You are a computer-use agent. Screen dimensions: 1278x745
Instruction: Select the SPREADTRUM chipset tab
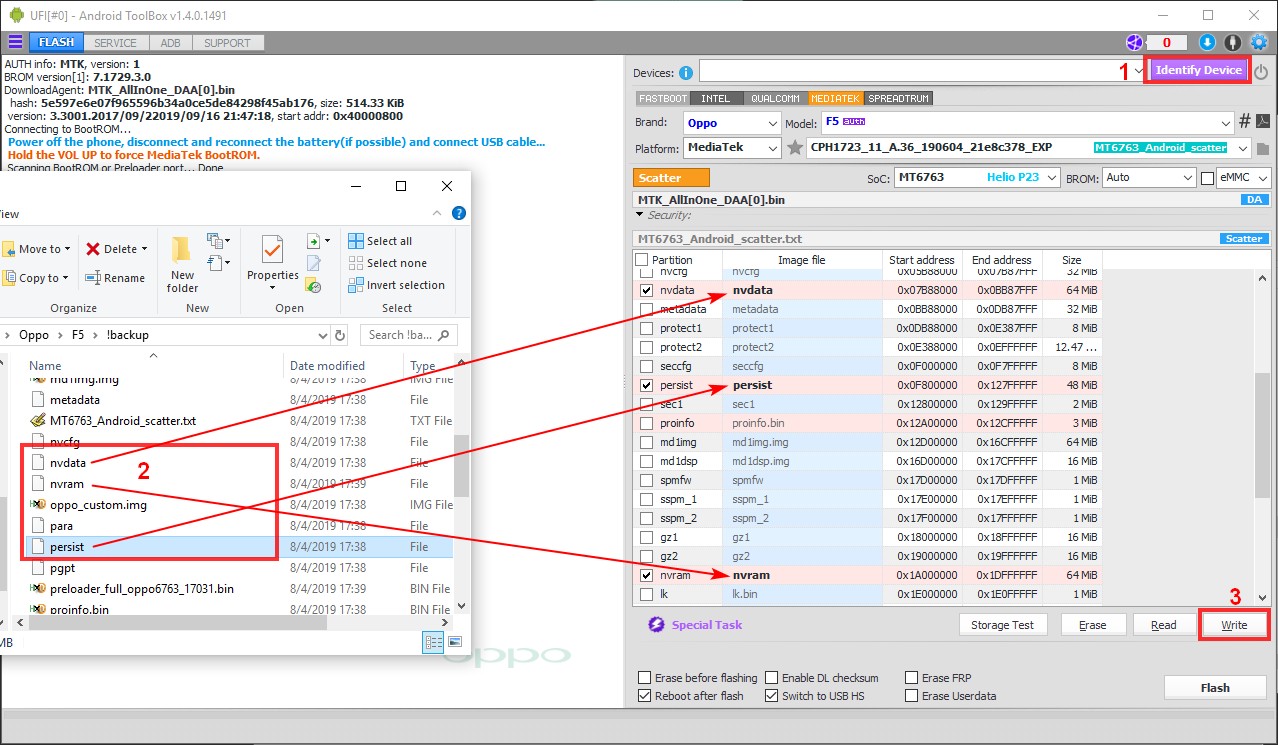point(899,98)
